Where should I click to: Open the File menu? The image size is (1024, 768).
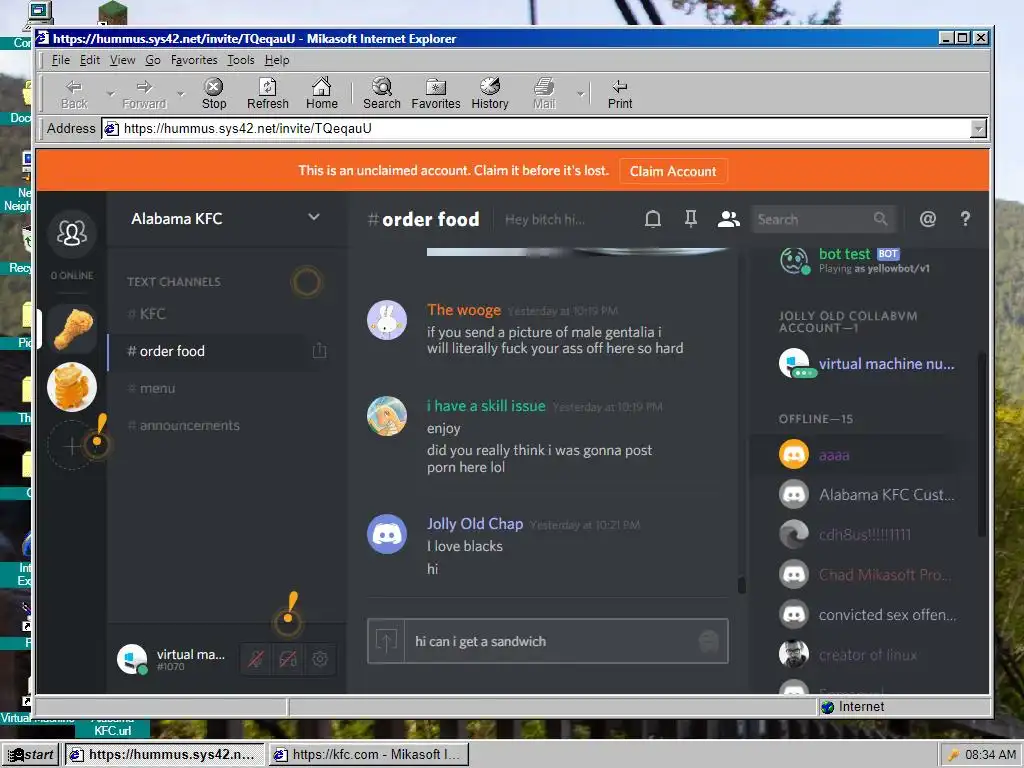coord(61,60)
